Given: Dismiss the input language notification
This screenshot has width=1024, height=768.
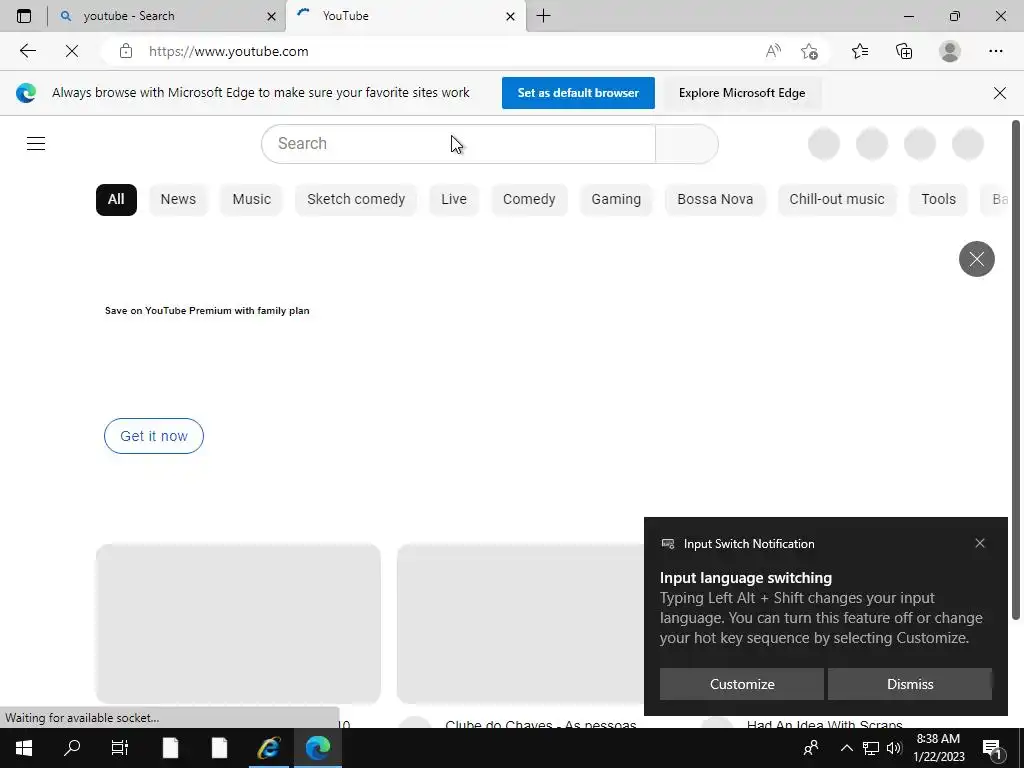Looking at the screenshot, I should point(910,684).
